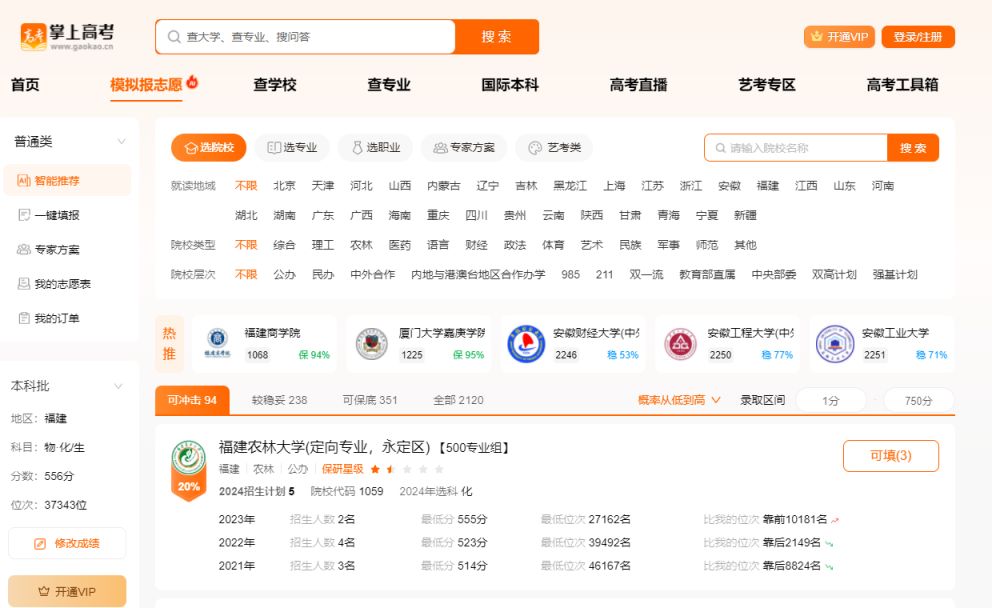The height and width of the screenshot is (608, 992).
Task: Select 不限 in the 院校层次 filter row
Action: point(246,275)
